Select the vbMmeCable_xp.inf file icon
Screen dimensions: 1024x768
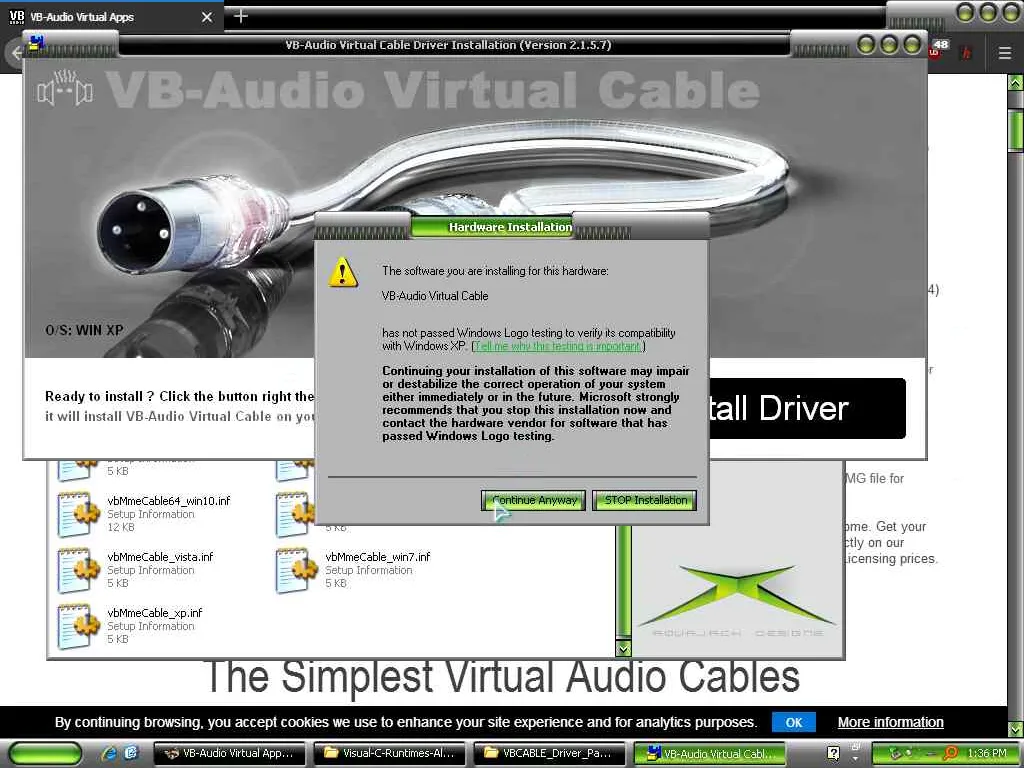click(78, 626)
